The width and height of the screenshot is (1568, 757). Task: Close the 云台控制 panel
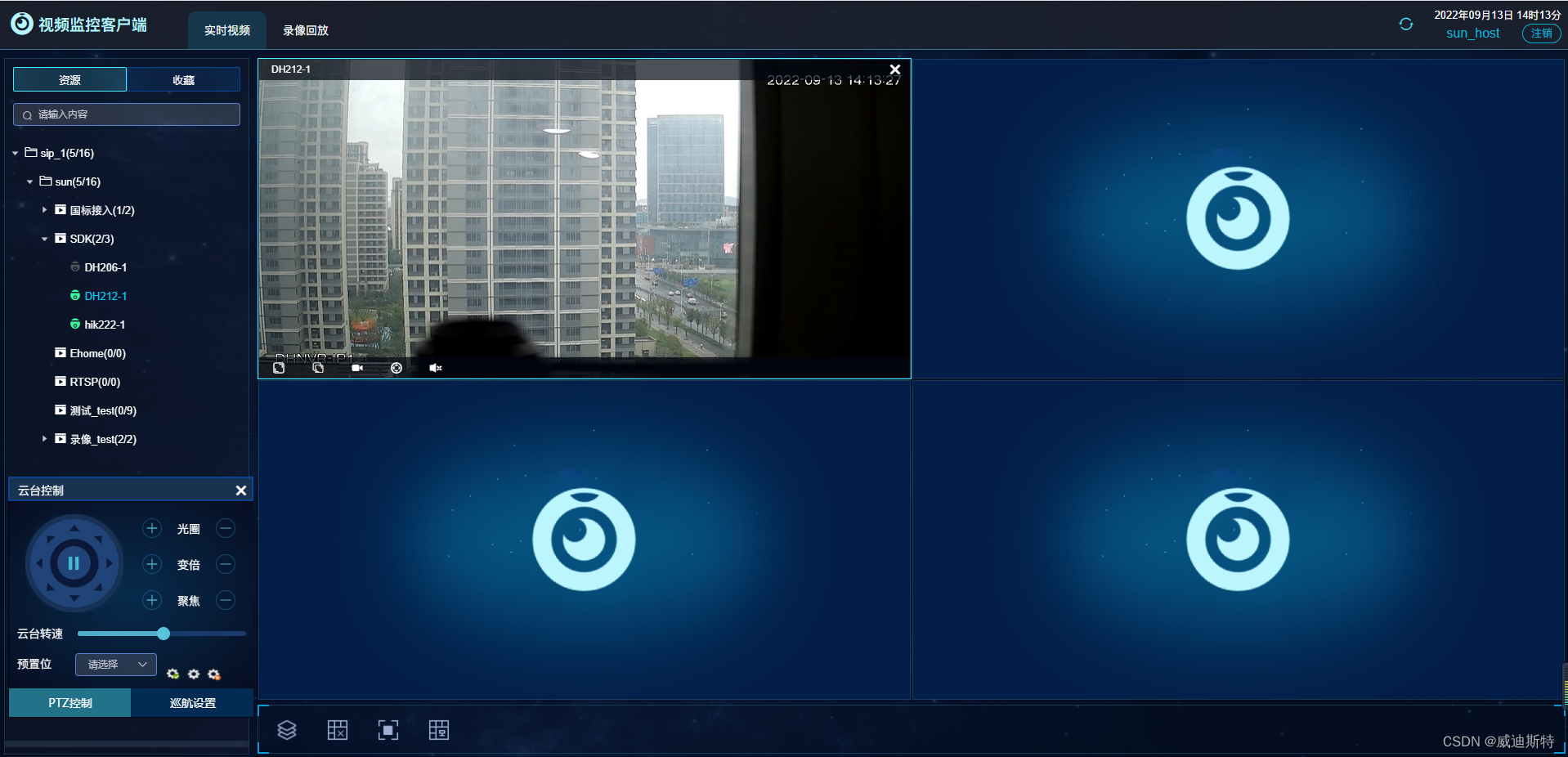coord(241,490)
